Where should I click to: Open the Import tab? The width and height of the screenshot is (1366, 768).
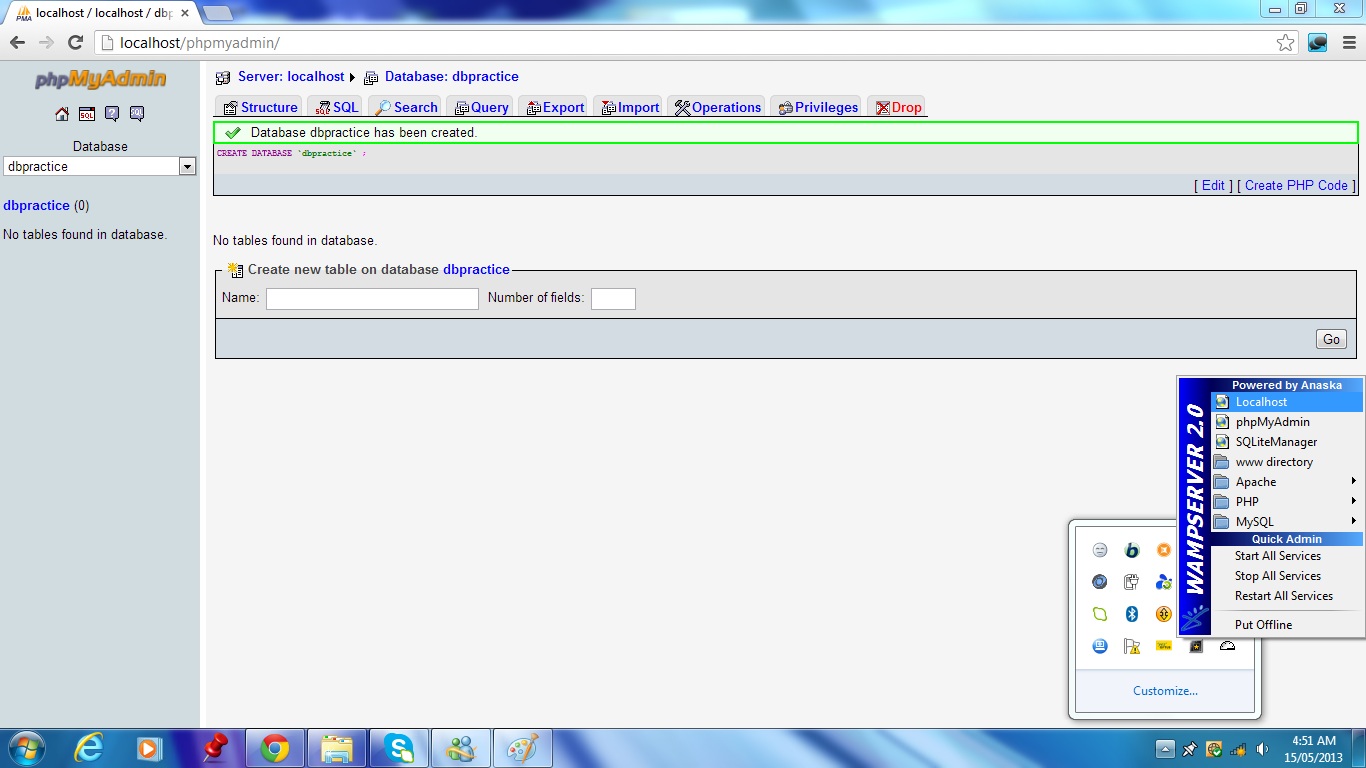[x=630, y=107]
